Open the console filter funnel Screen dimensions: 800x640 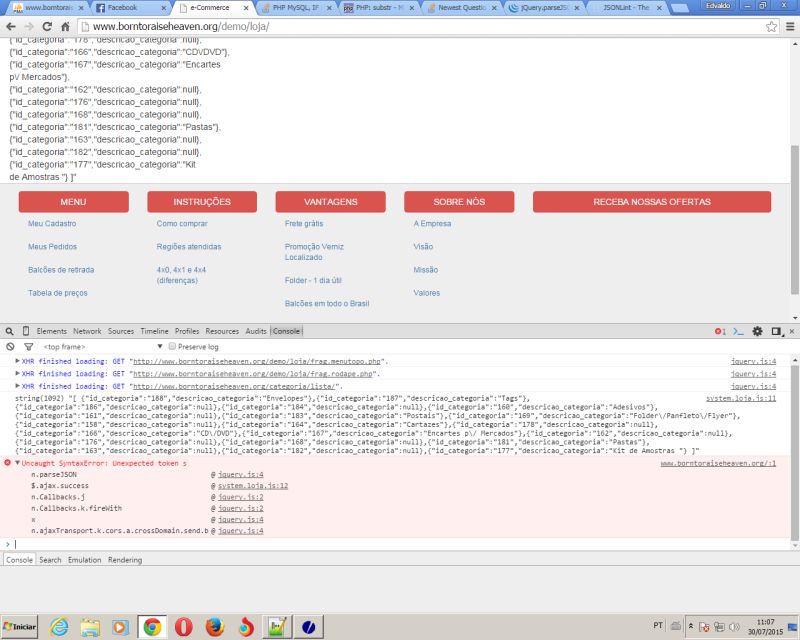[27, 345]
